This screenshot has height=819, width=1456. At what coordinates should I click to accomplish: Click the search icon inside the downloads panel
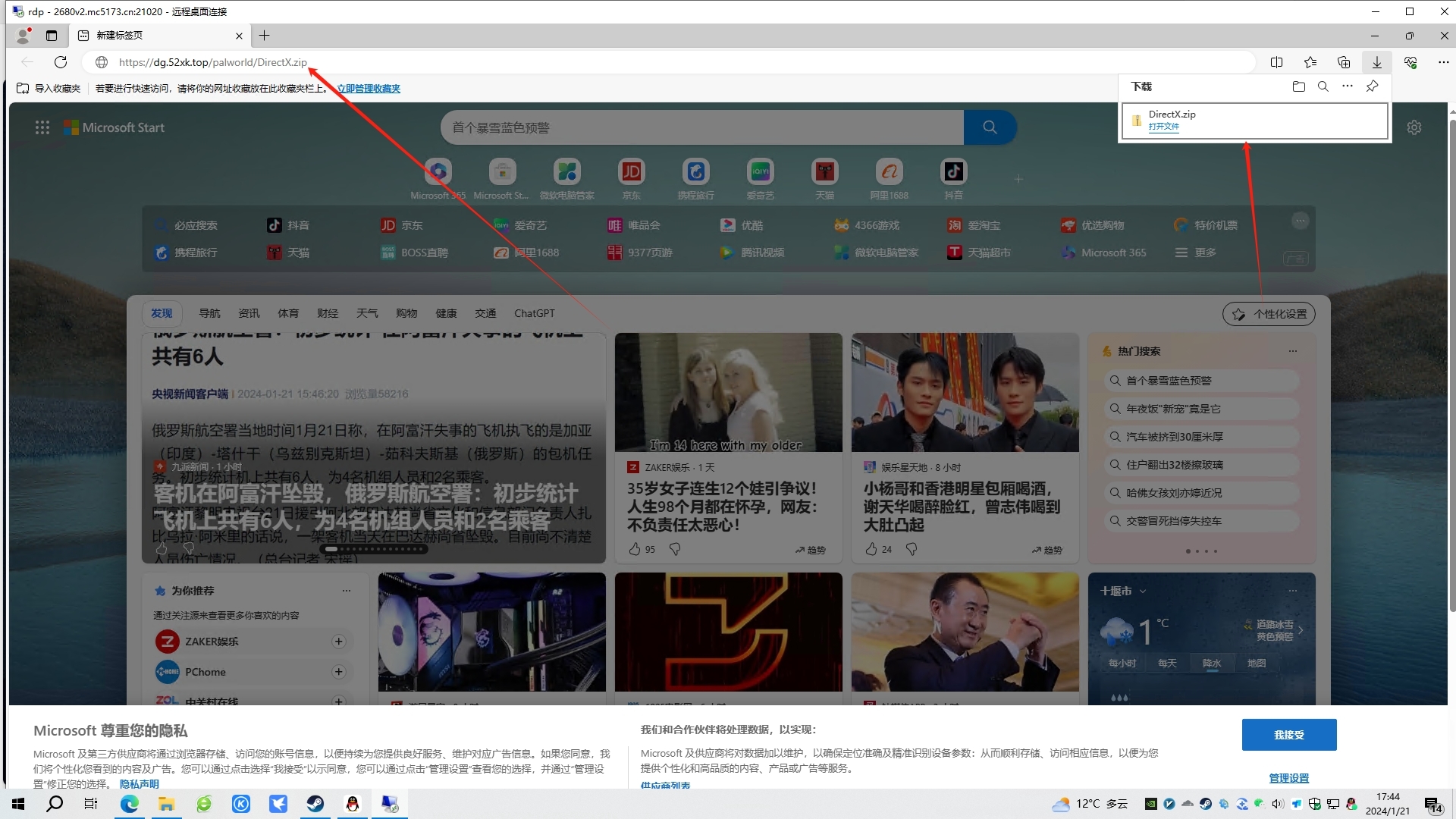[1323, 86]
